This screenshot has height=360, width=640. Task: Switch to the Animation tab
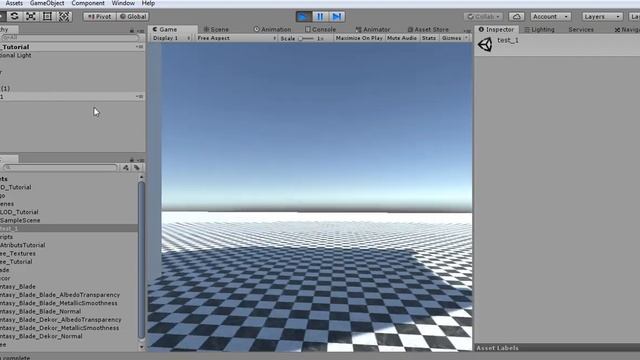coord(273,29)
